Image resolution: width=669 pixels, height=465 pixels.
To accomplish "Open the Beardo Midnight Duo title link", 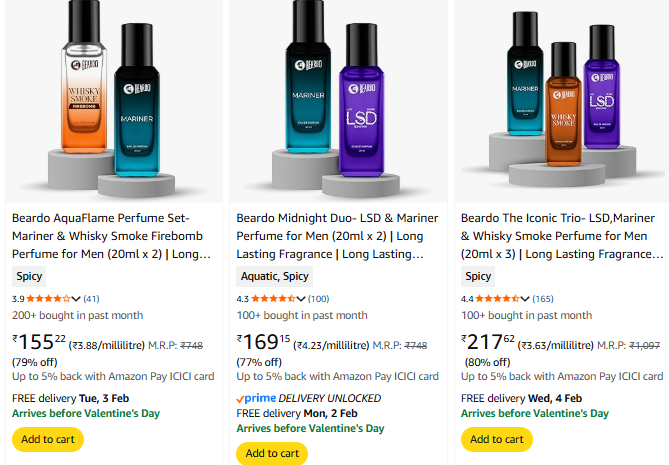I will tap(336, 236).
